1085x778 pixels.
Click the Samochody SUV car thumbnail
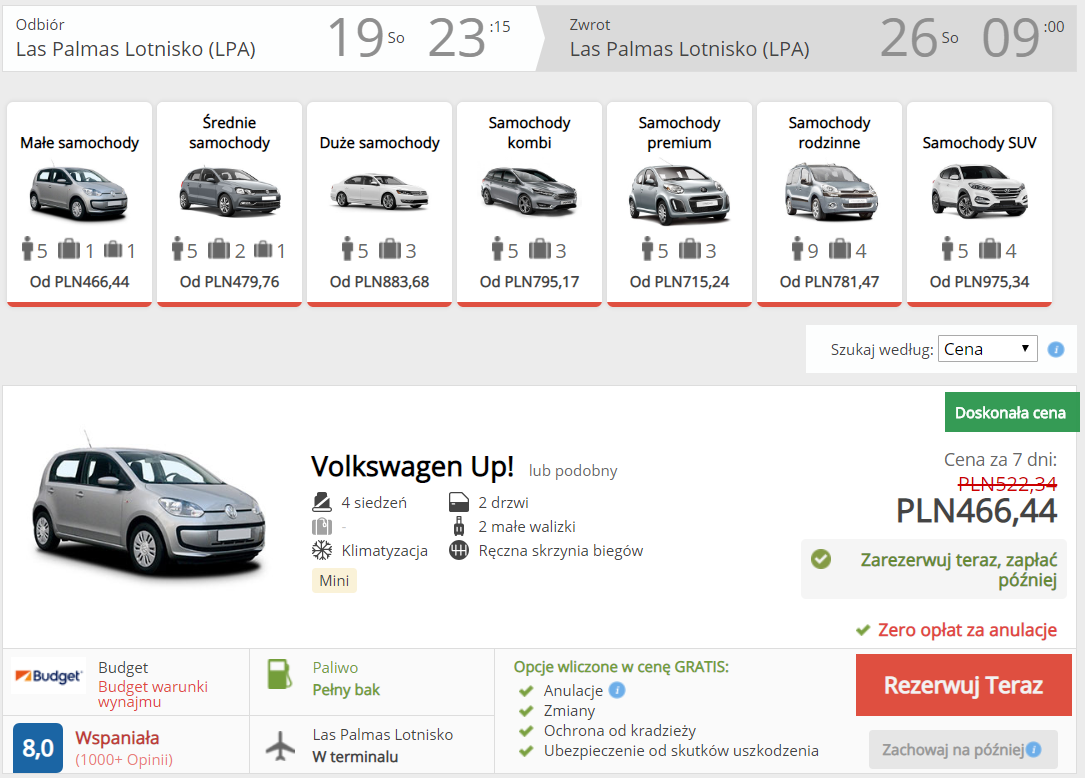point(979,191)
